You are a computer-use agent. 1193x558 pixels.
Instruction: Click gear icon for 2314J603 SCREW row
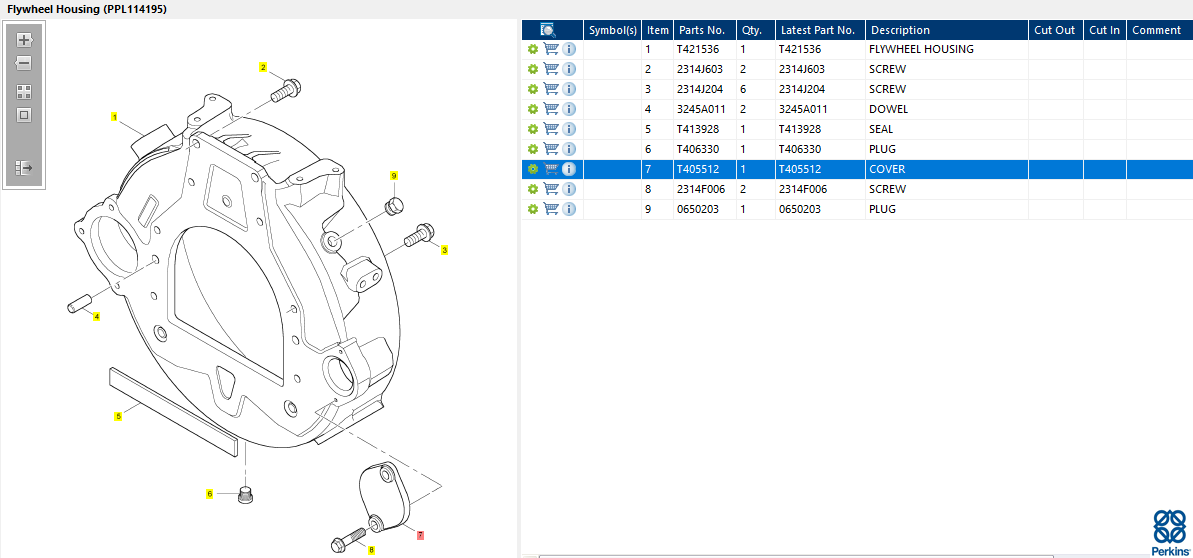click(x=533, y=69)
